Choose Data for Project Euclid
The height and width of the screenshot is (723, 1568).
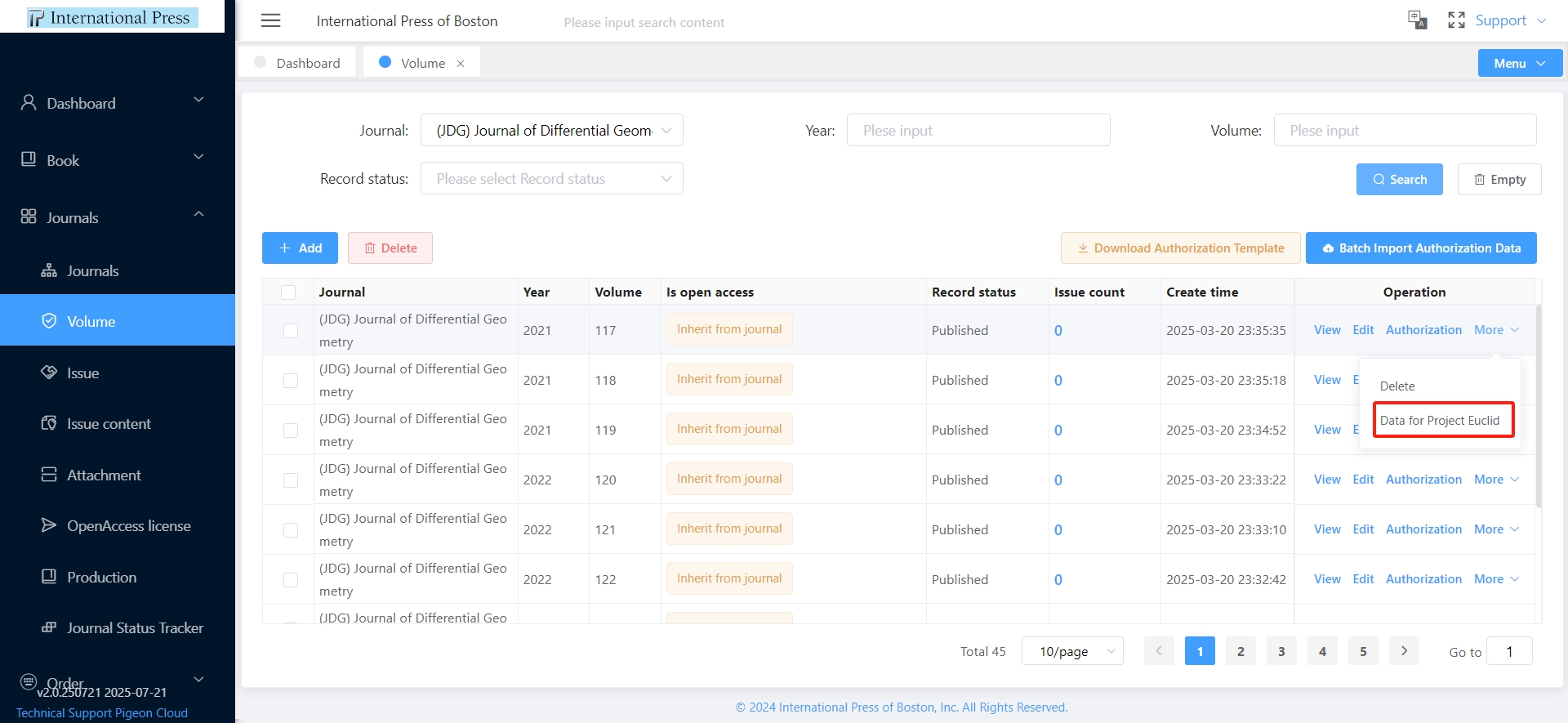(1440, 420)
